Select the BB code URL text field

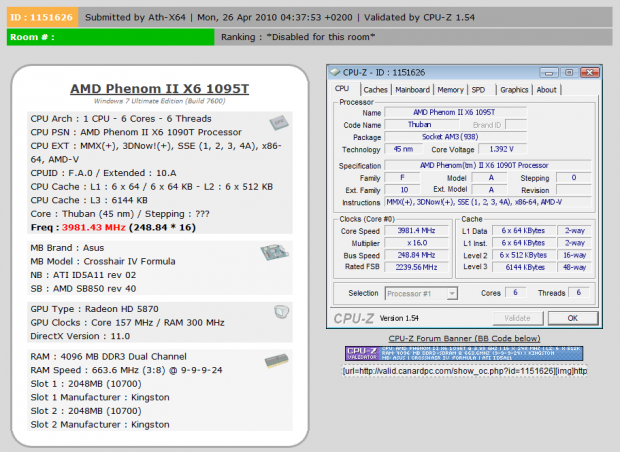(x=464, y=371)
